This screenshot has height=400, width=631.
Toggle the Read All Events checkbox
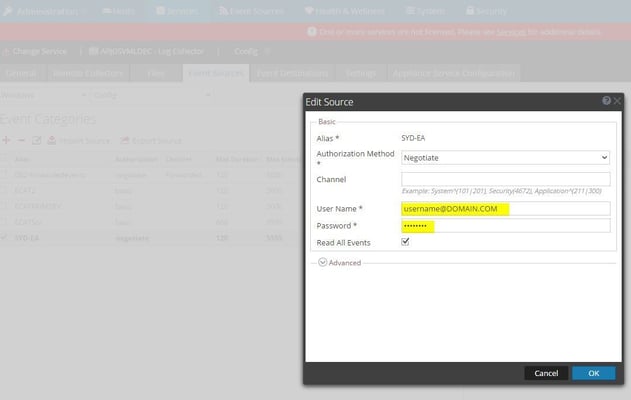405,241
